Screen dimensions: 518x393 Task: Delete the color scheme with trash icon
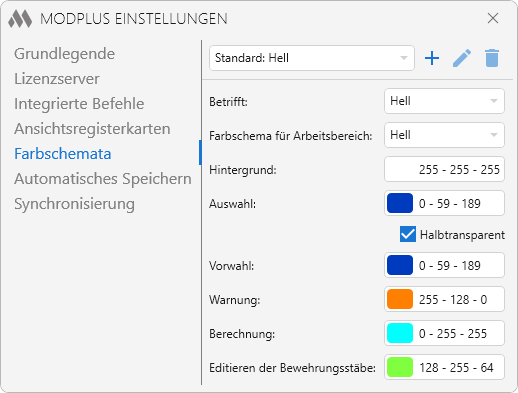point(492,58)
